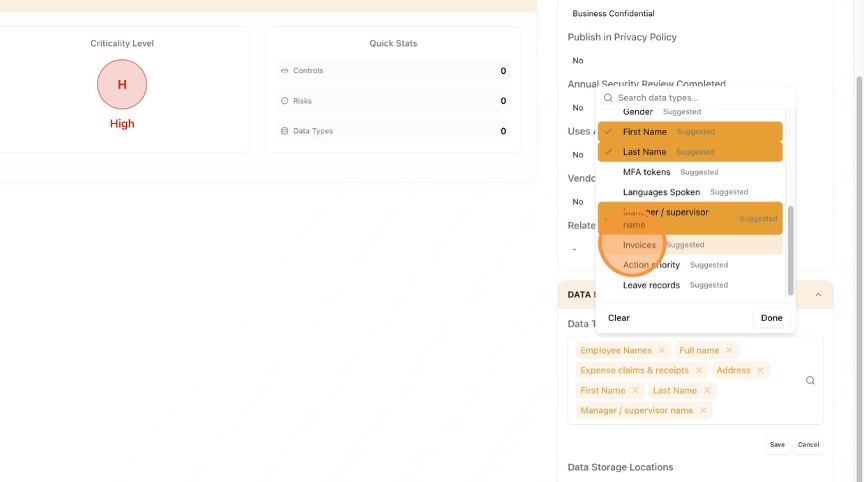
Task: Remove the Employee Names tag
Action: tap(662, 351)
